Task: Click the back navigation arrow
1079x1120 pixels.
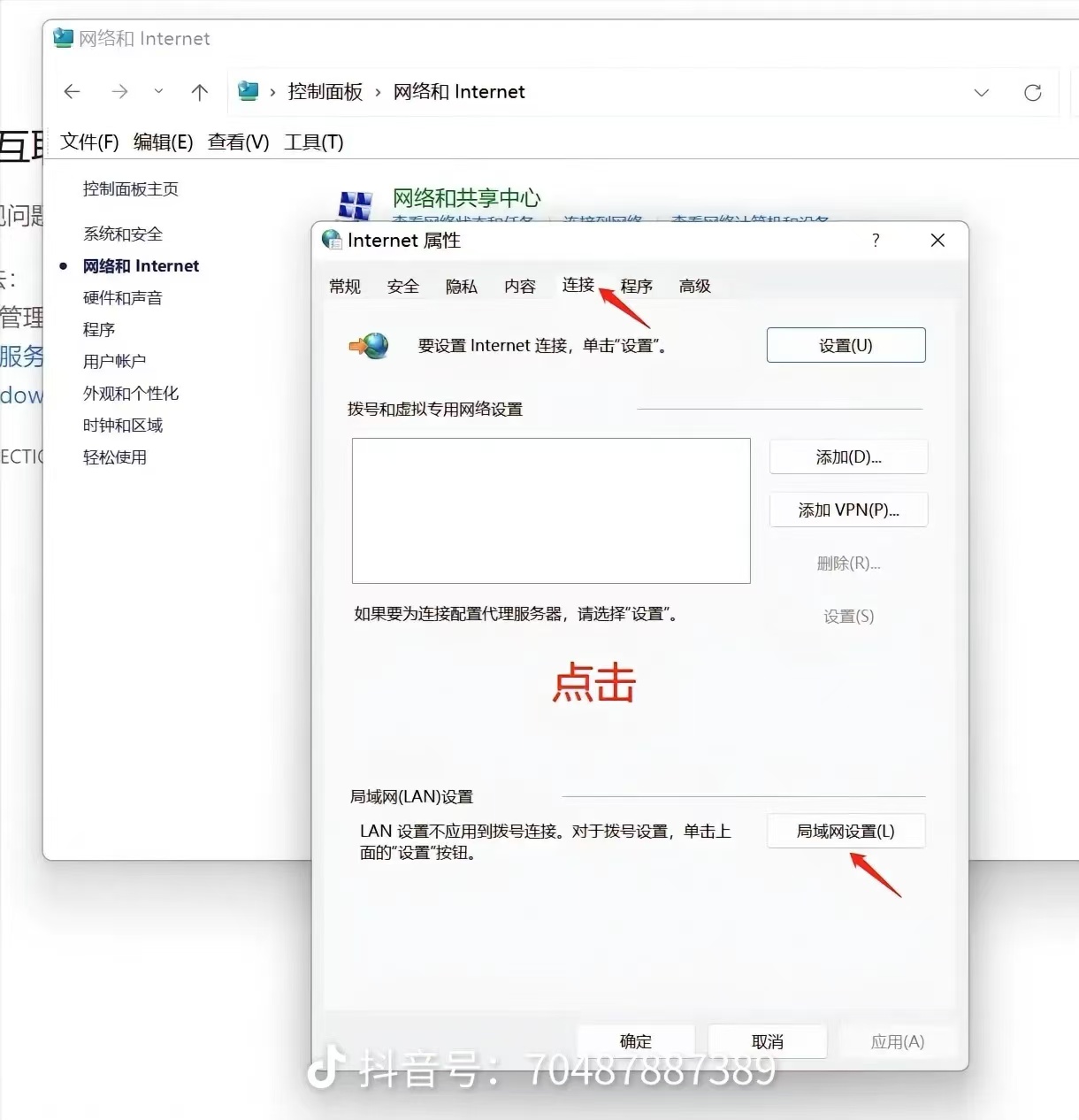Action: pos(73,92)
